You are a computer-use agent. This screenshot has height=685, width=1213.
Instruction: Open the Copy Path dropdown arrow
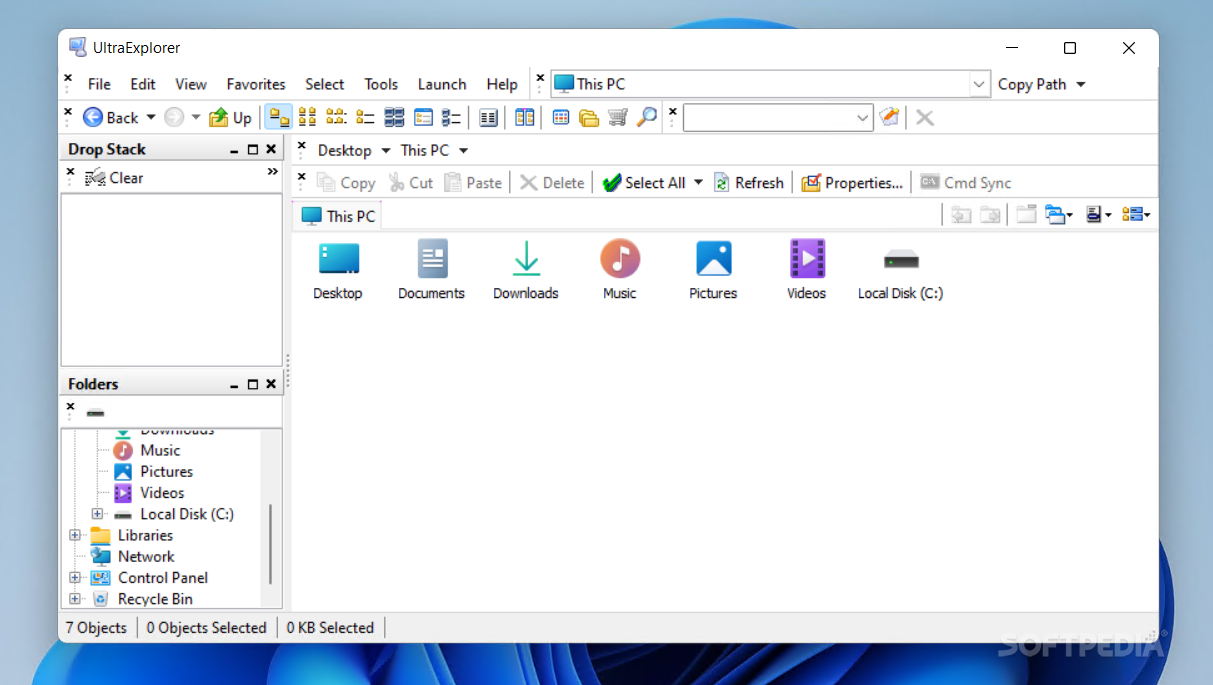tap(1081, 84)
